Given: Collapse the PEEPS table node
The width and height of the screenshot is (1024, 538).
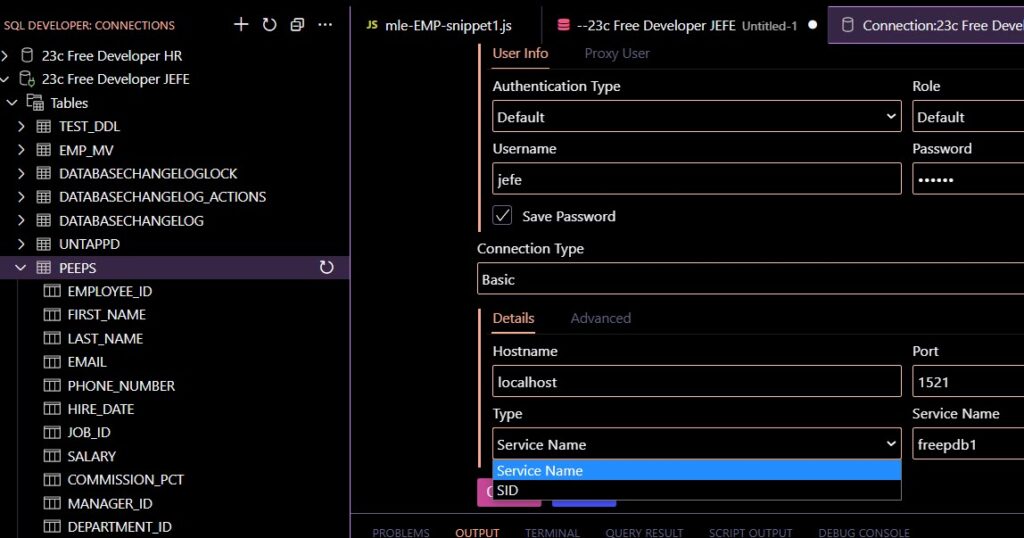Looking at the screenshot, I should 21,268.
